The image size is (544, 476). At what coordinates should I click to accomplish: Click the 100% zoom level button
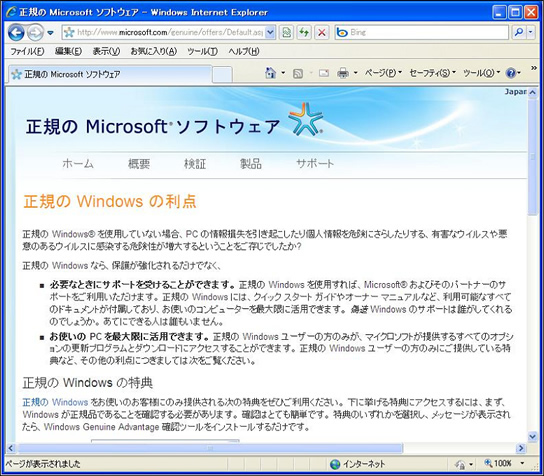[498, 463]
